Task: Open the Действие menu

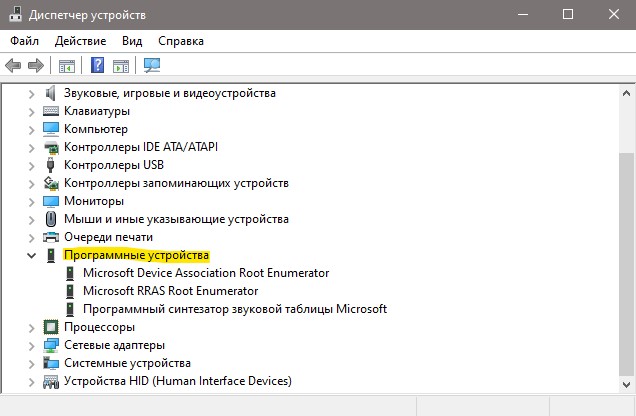Action: [80, 41]
